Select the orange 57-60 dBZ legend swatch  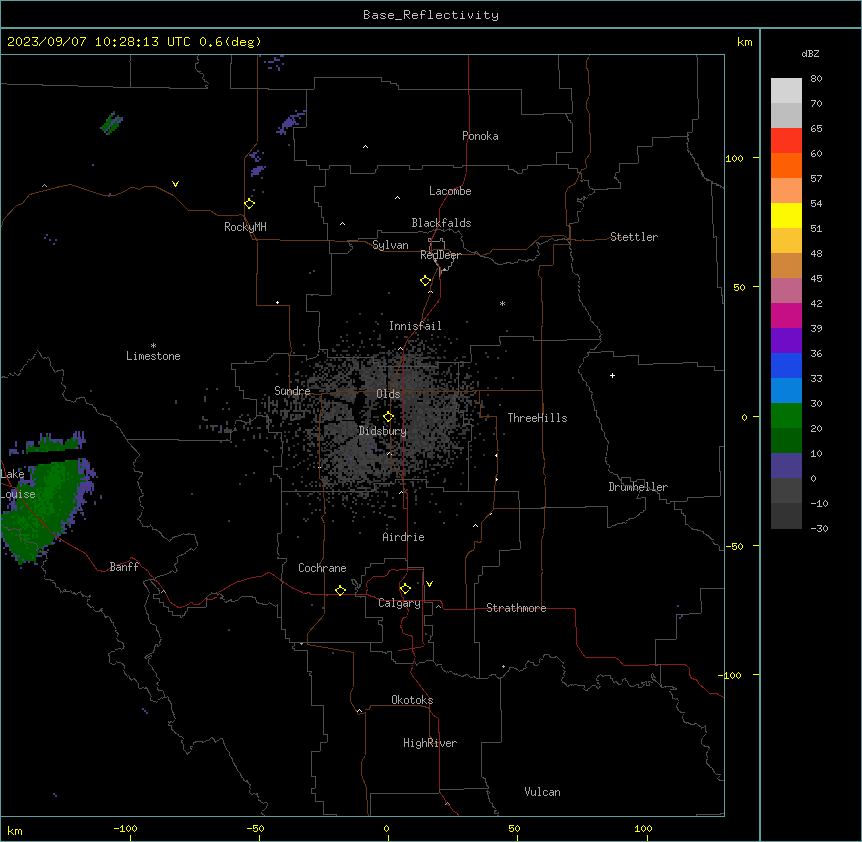point(786,165)
